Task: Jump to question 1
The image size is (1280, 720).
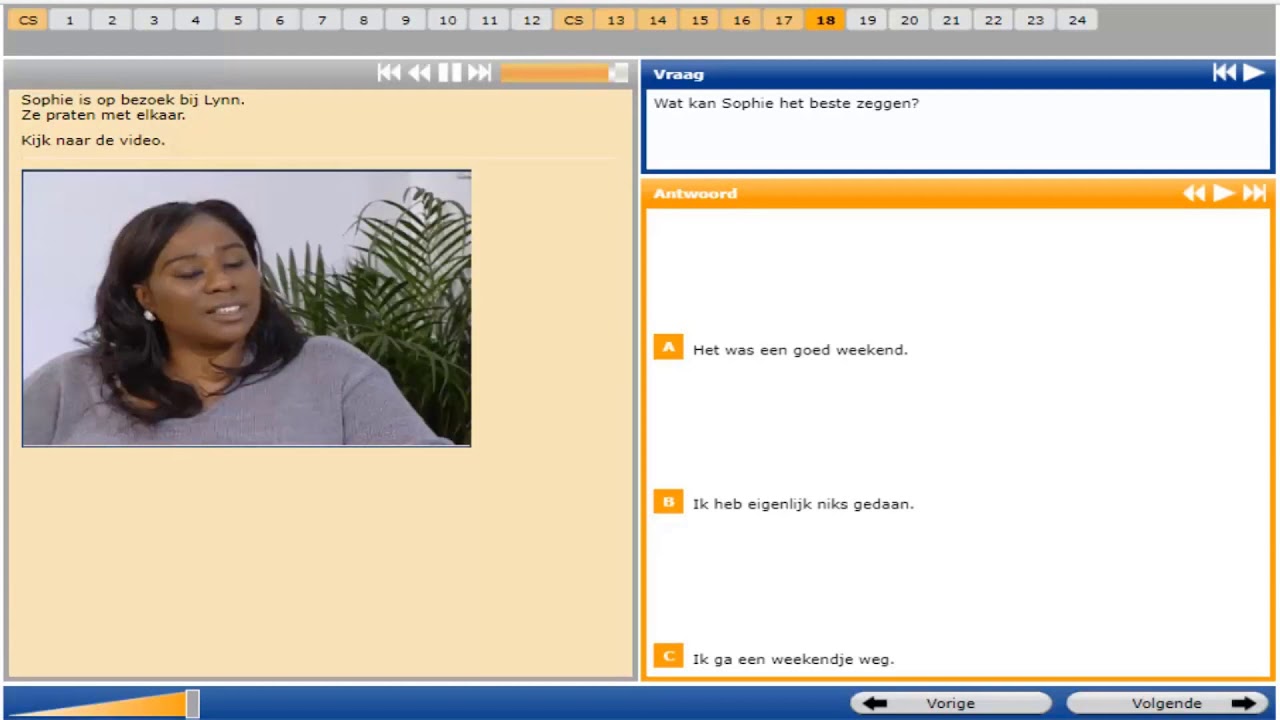Action: point(69,20)
